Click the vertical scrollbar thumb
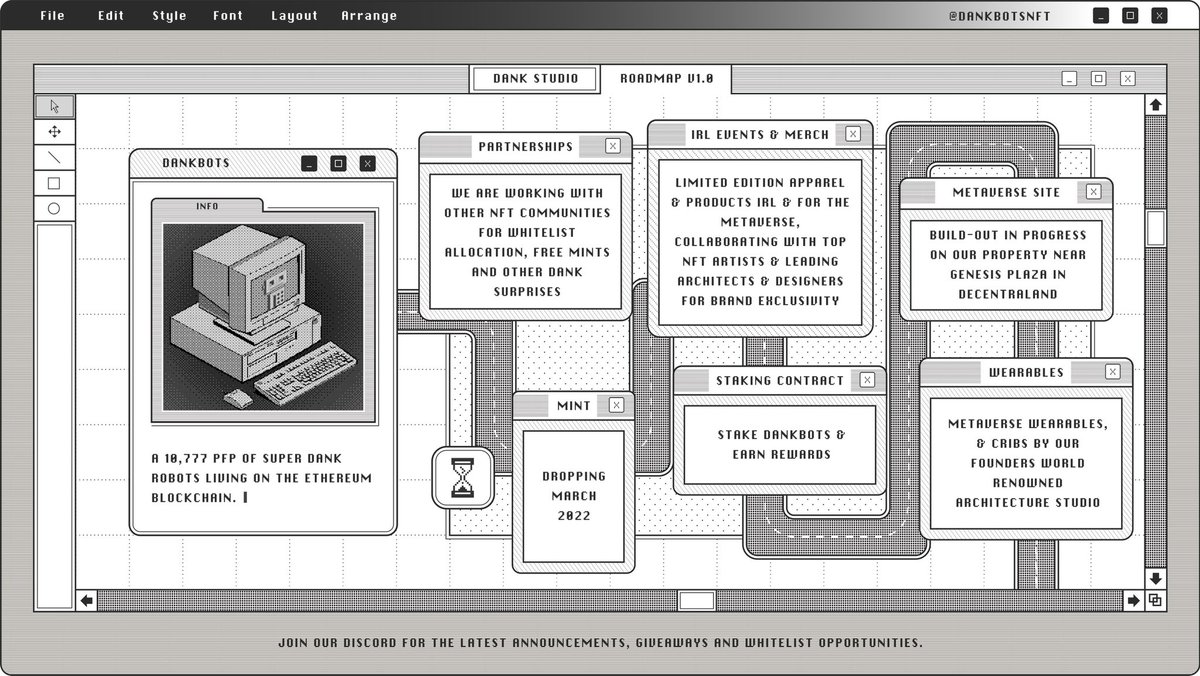This screenshot has width=1200, height=676. (1155, 227)
